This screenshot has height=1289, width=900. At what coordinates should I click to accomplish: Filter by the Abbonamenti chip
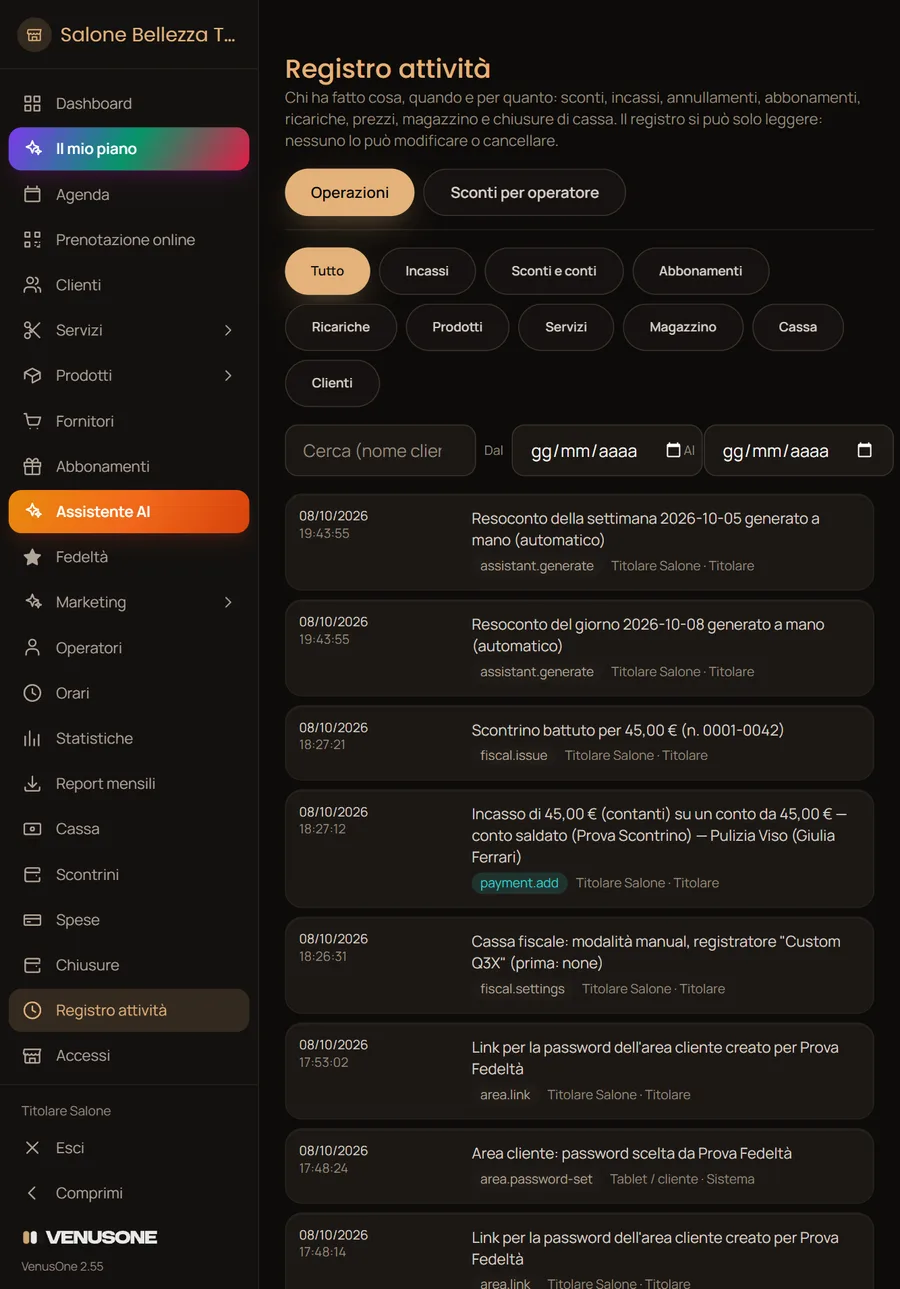coord(701,271)
